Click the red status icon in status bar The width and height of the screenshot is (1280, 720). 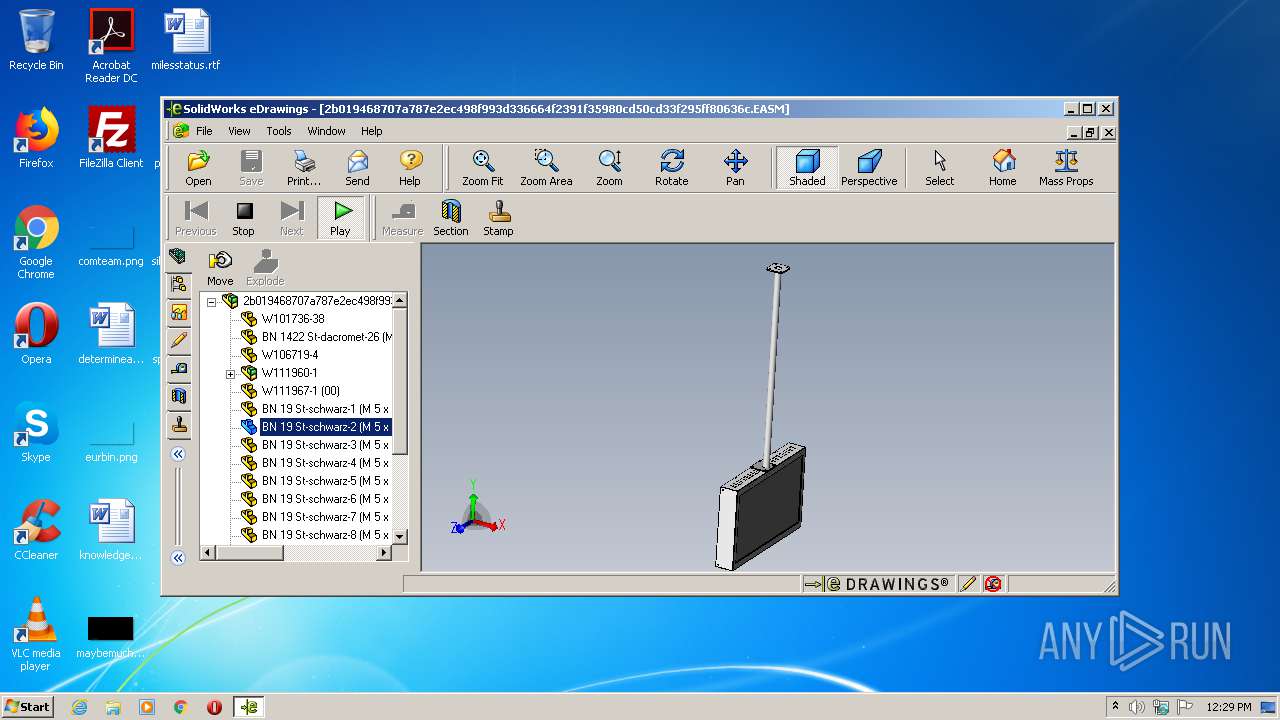(993, 584)
